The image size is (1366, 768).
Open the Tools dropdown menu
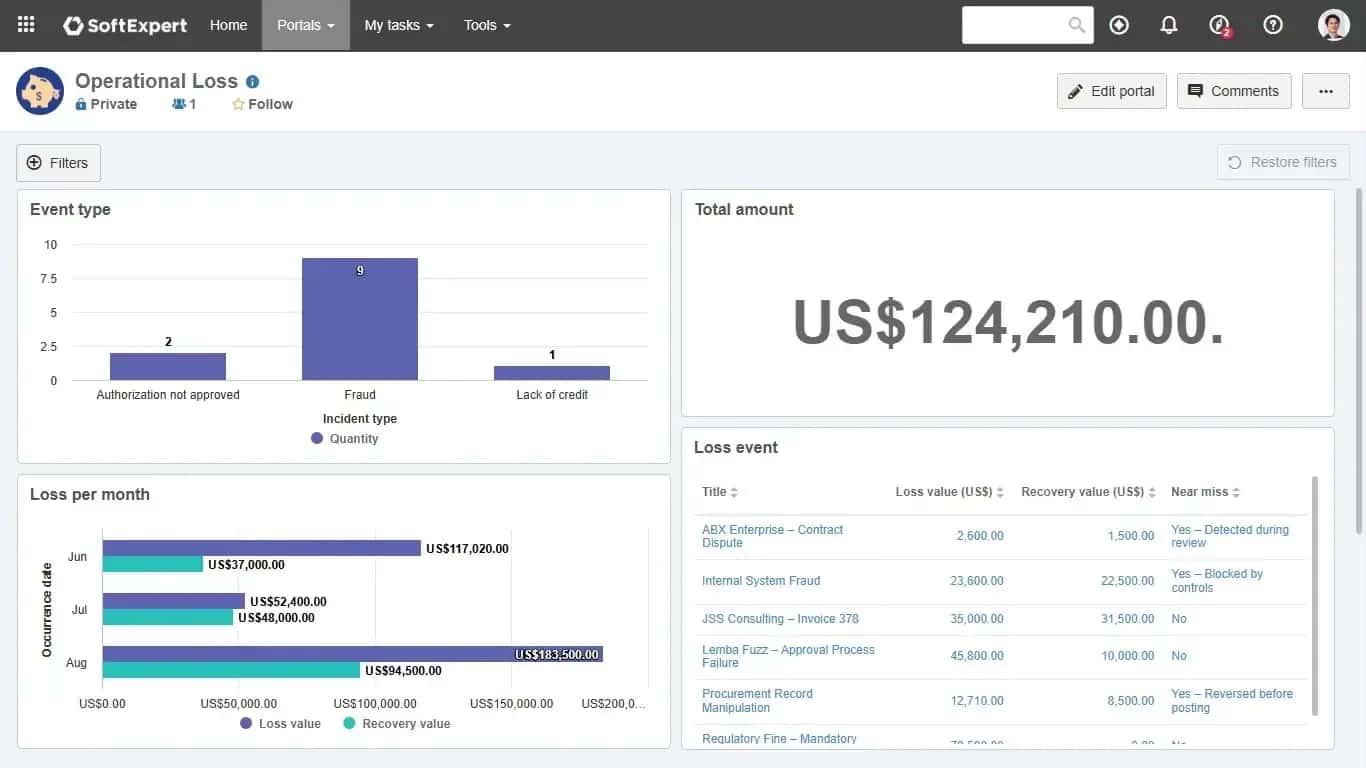click(x=487, y=25)
